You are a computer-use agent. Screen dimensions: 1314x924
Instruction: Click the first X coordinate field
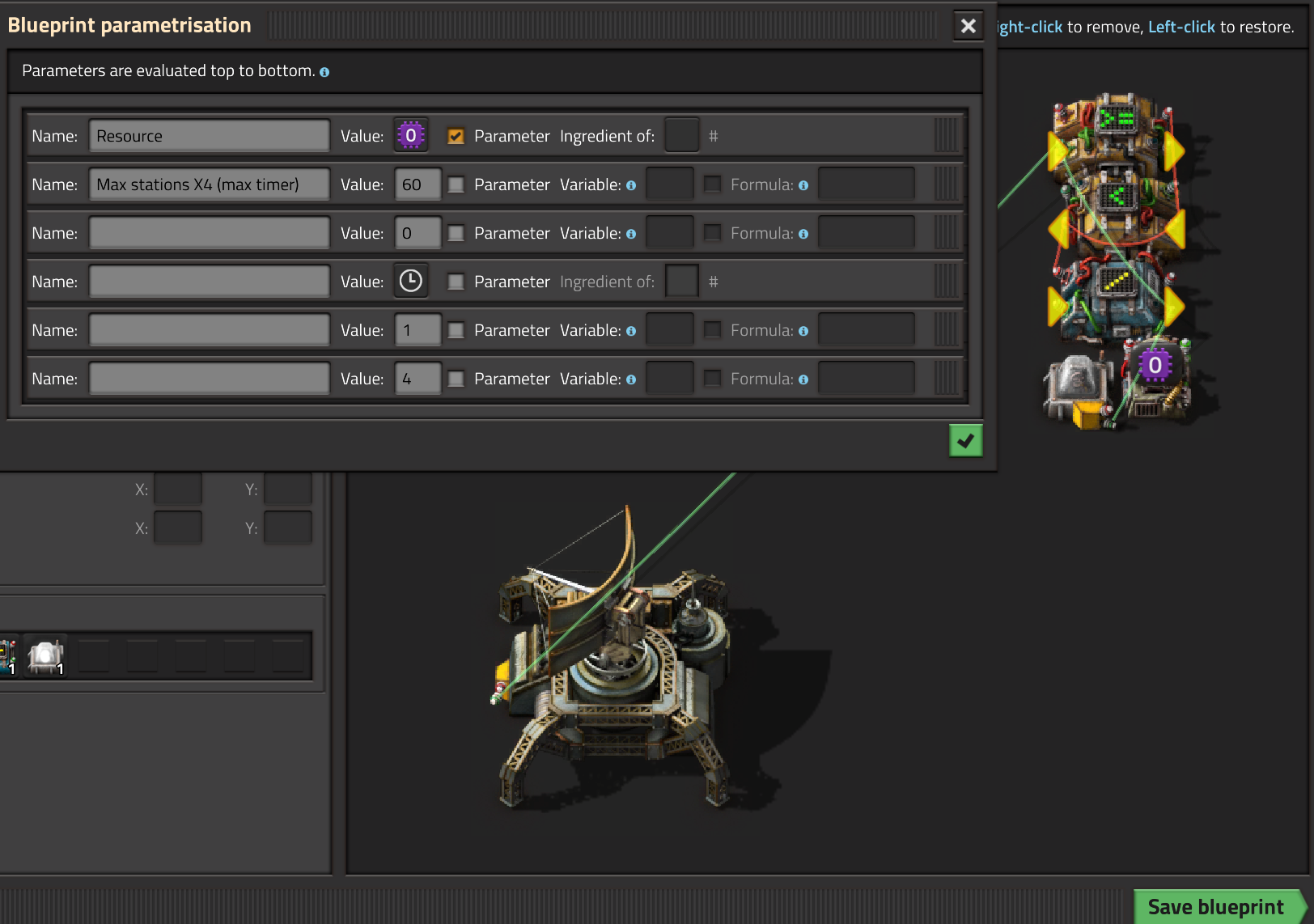click(x=178, y=489)
